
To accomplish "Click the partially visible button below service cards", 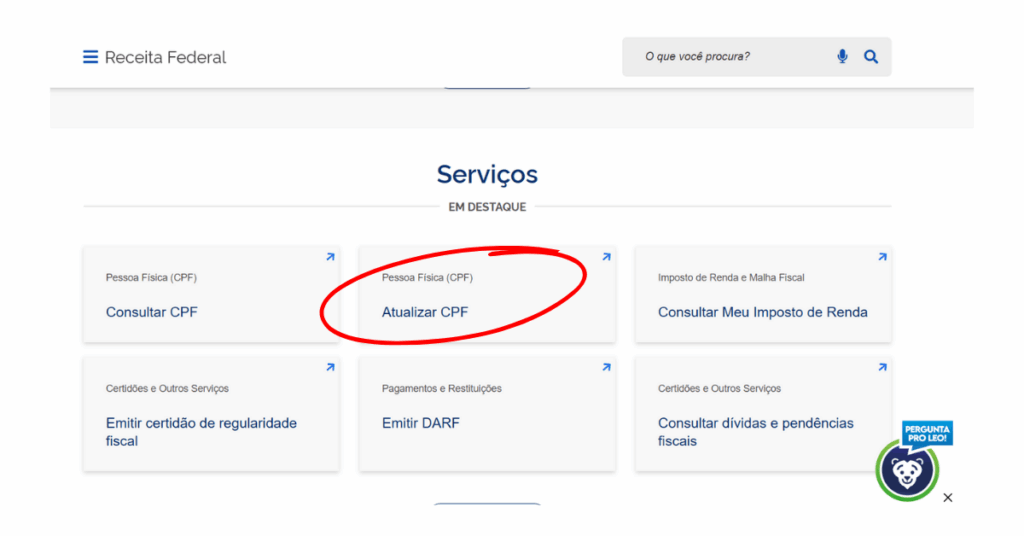I will 487,504.
